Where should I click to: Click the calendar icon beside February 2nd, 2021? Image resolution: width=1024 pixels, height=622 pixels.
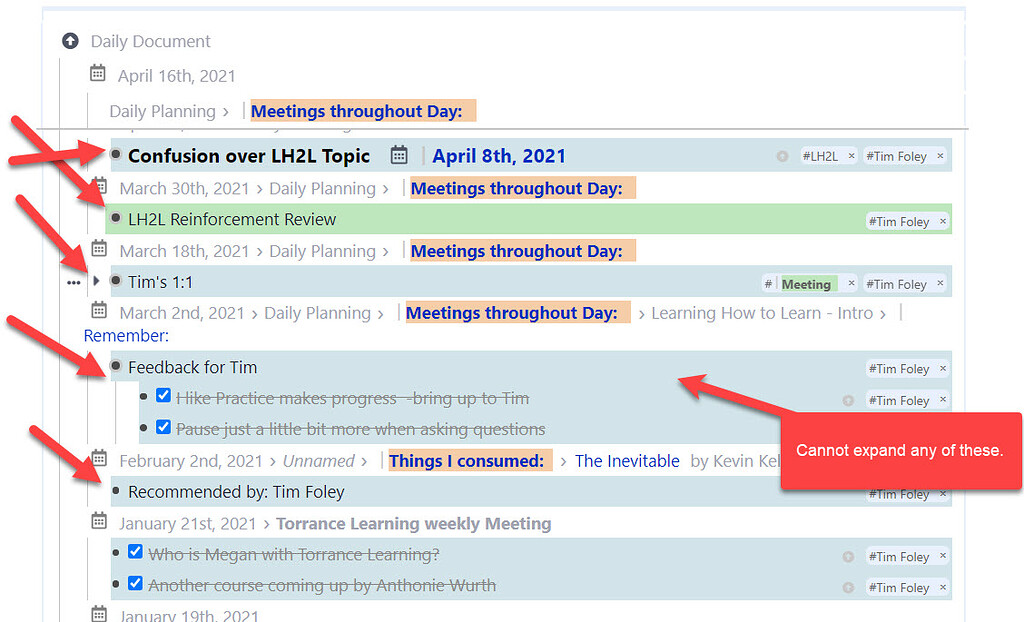pyautogui.click(x=97, y=460)
